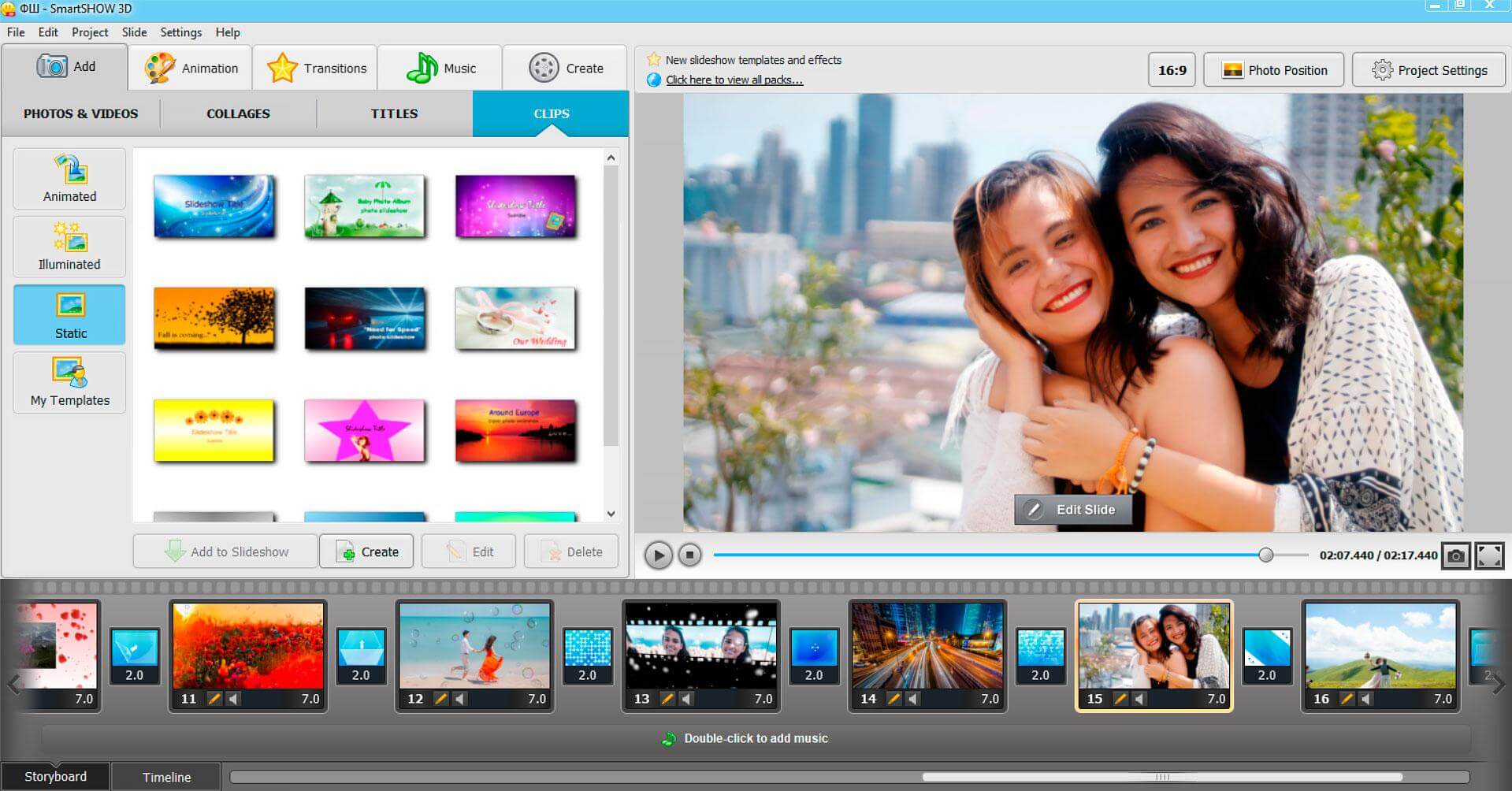Open the Add tab with camera icon
The image size is (1512, 791).
pyautogui.click(x=65, y=67)
